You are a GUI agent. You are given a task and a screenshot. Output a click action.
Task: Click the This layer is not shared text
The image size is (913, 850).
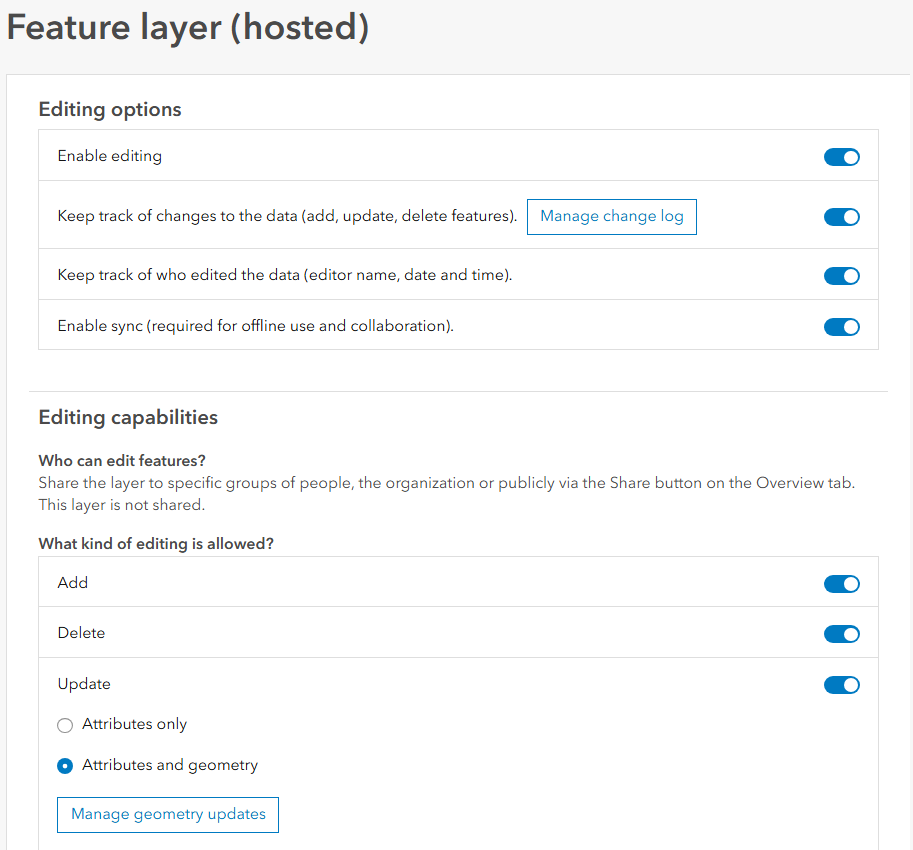[121, 505]
